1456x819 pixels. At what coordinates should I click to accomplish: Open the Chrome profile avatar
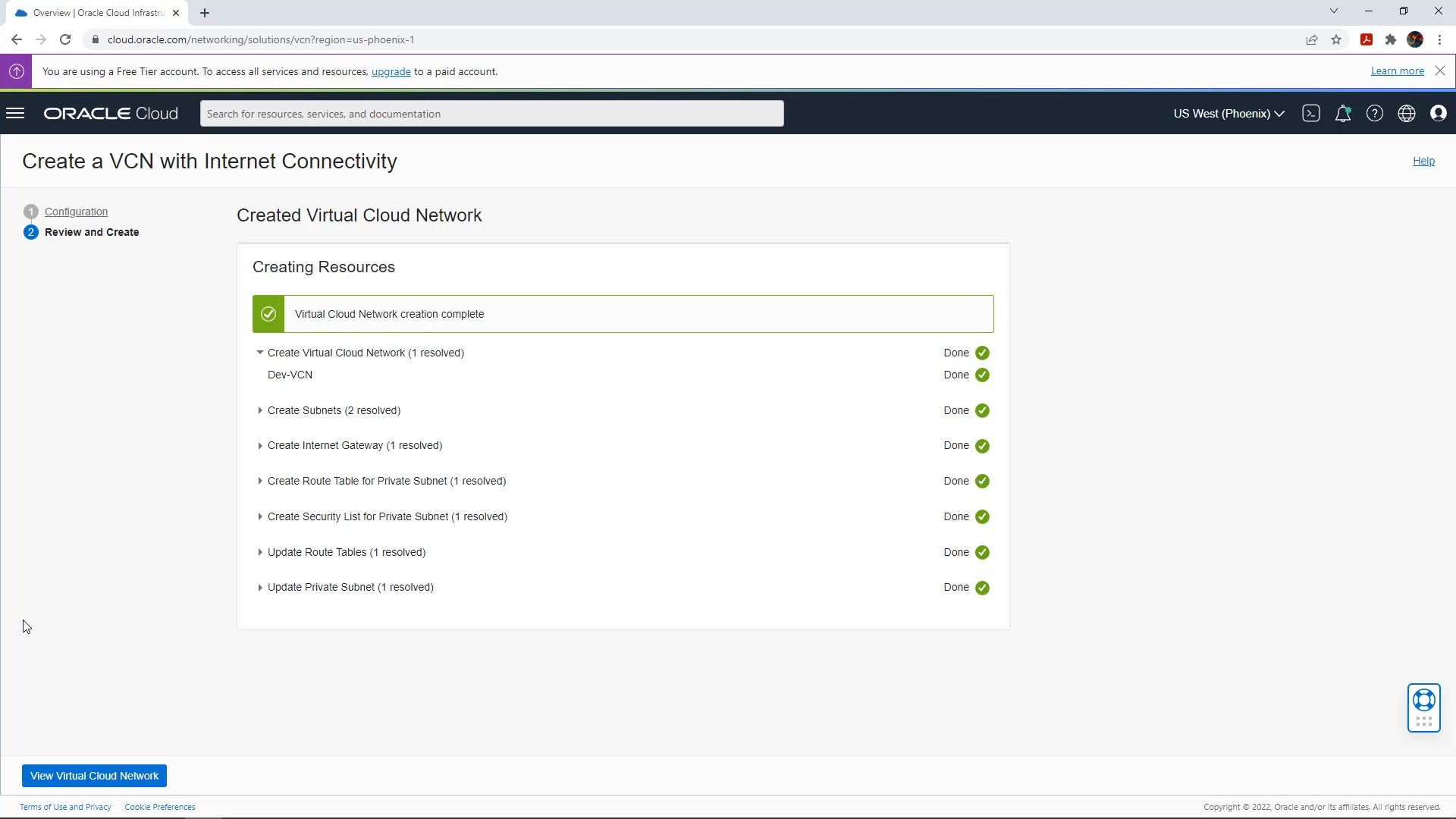(x=1415, y=39)
